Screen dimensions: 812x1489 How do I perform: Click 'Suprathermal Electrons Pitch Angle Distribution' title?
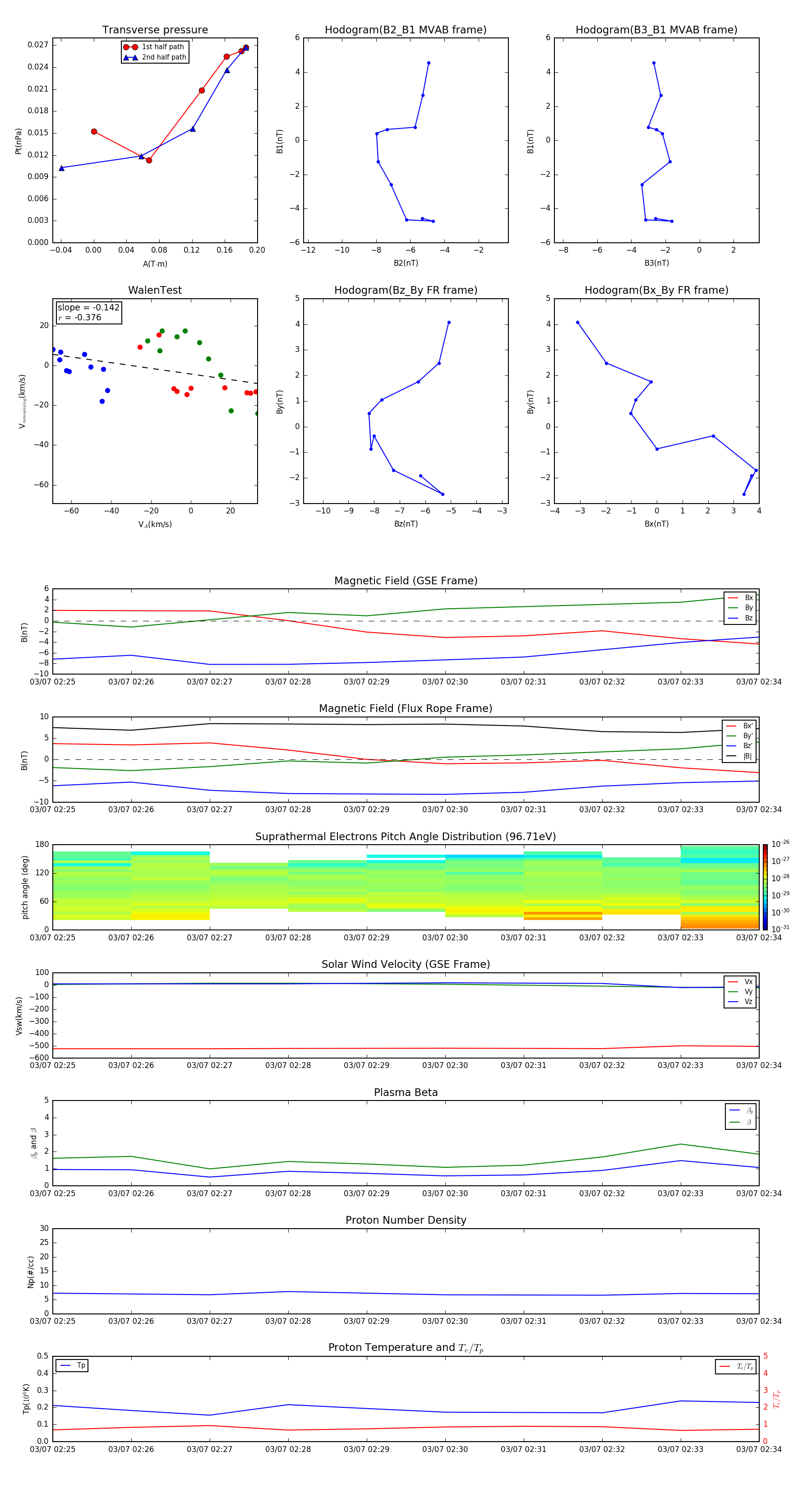[x=406, y=837]
